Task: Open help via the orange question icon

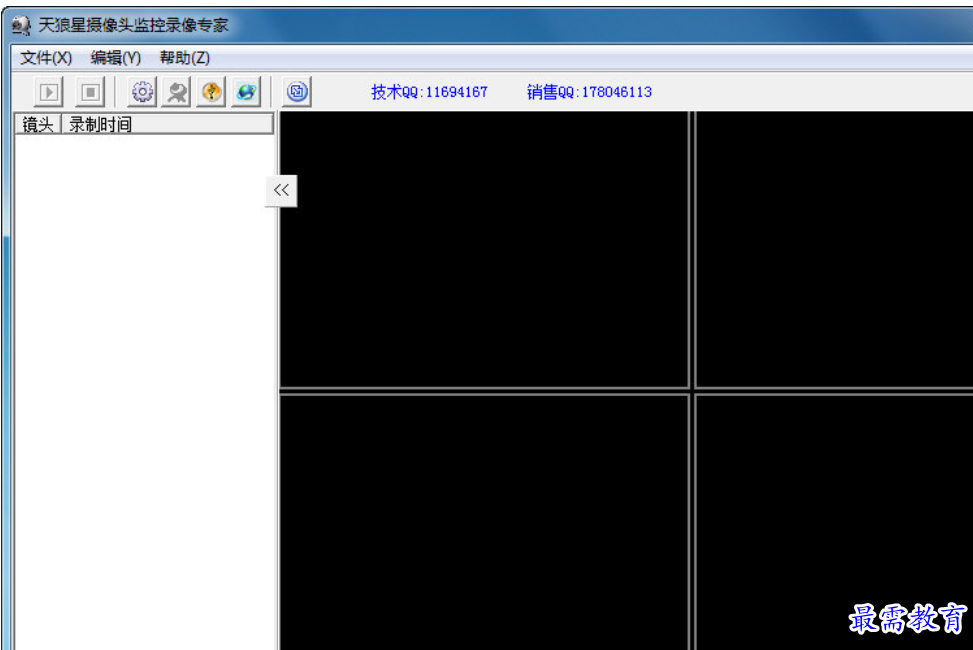Action: tap(212, 92)
